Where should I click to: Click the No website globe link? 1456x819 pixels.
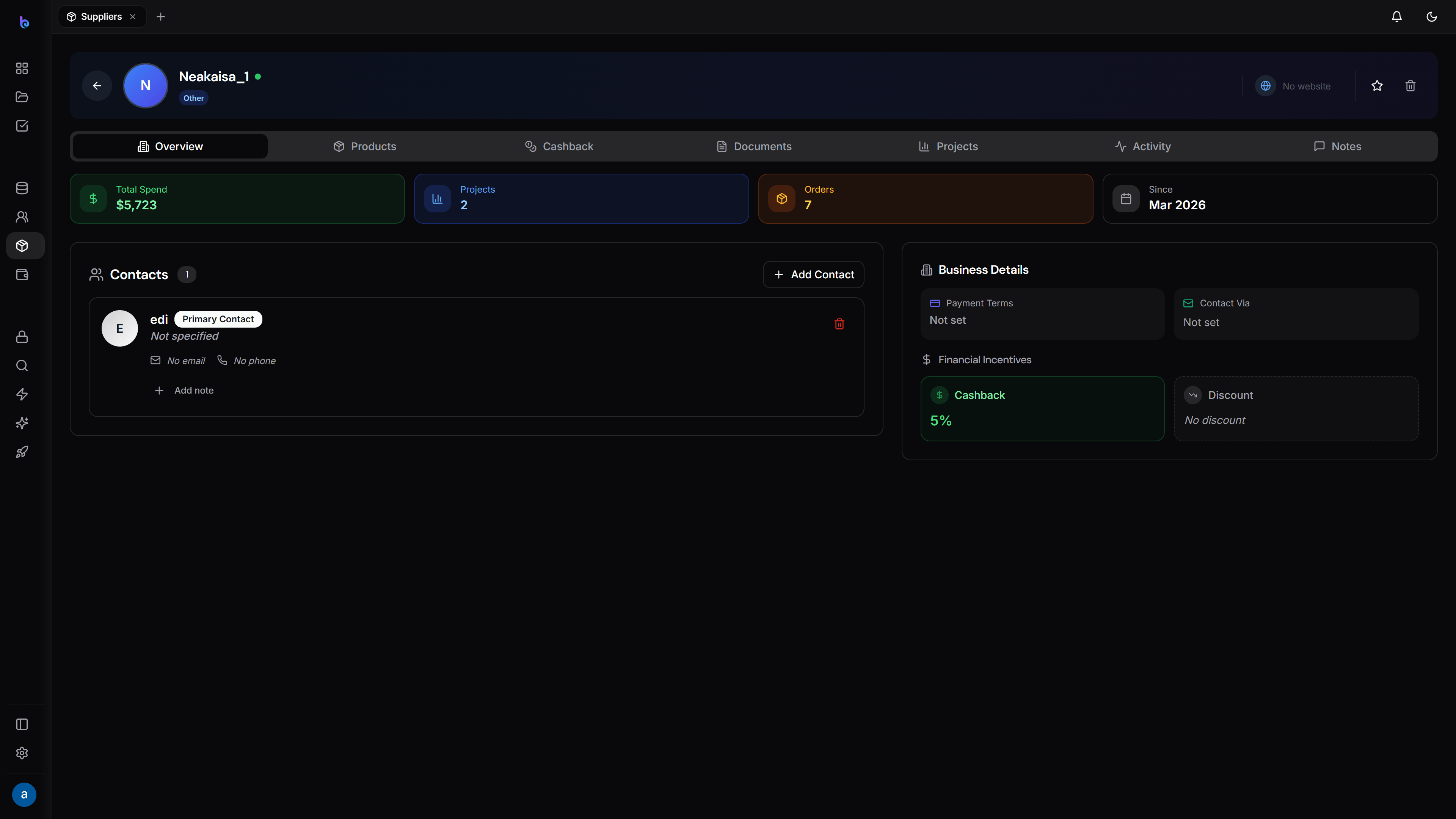tap(1293, 86)
